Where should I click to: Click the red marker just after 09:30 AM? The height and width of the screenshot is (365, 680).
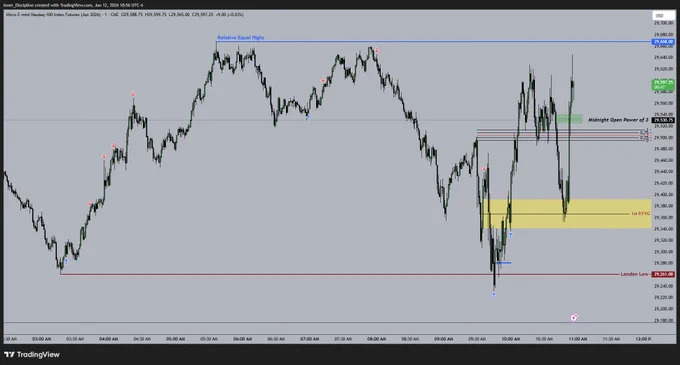[x=484, y=169]
